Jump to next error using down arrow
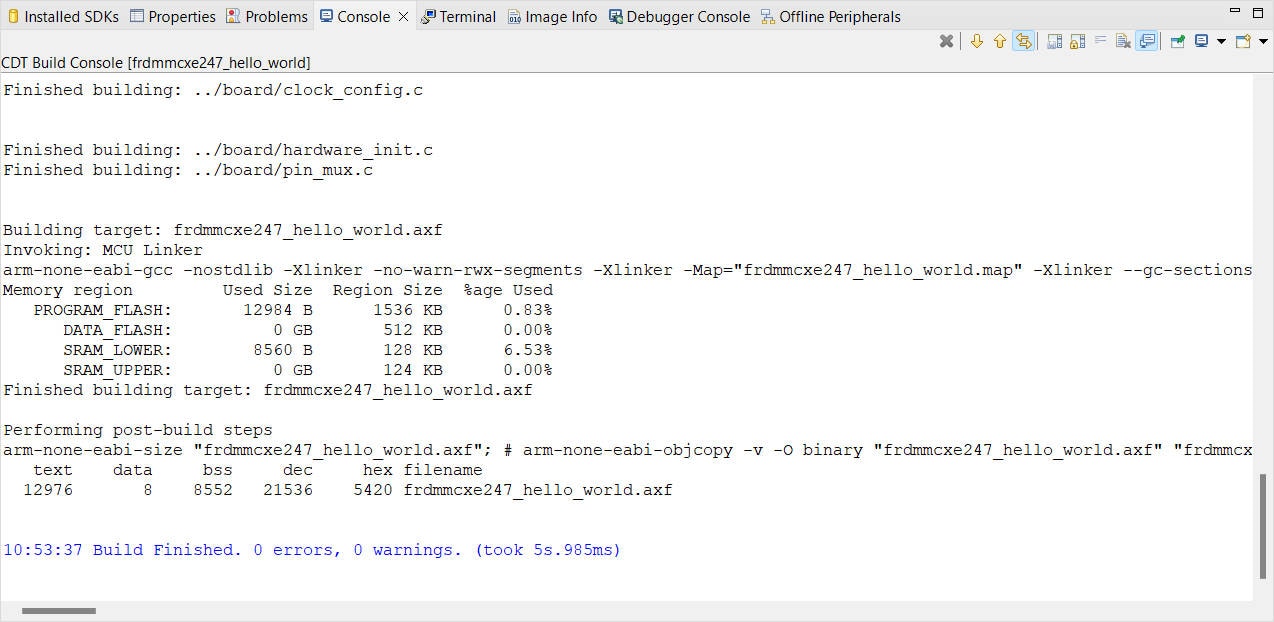This screenshot has width=1274, height=622. (x=977, y=42)
